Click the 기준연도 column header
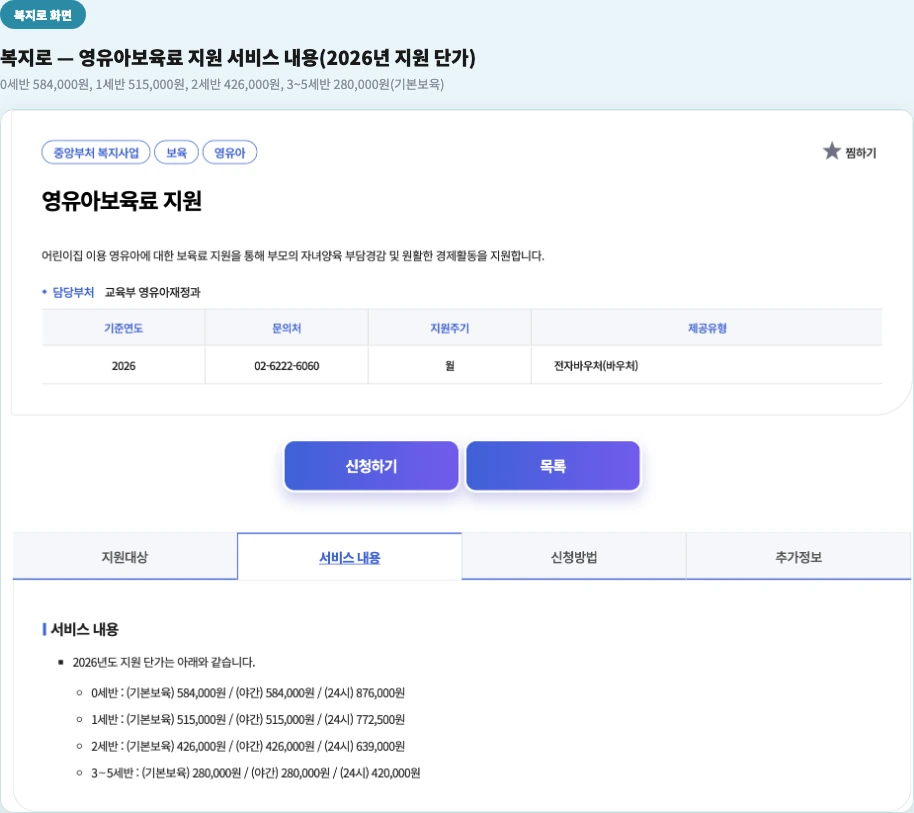The width and height of the screenshot is (914, 813). [124, 328]
